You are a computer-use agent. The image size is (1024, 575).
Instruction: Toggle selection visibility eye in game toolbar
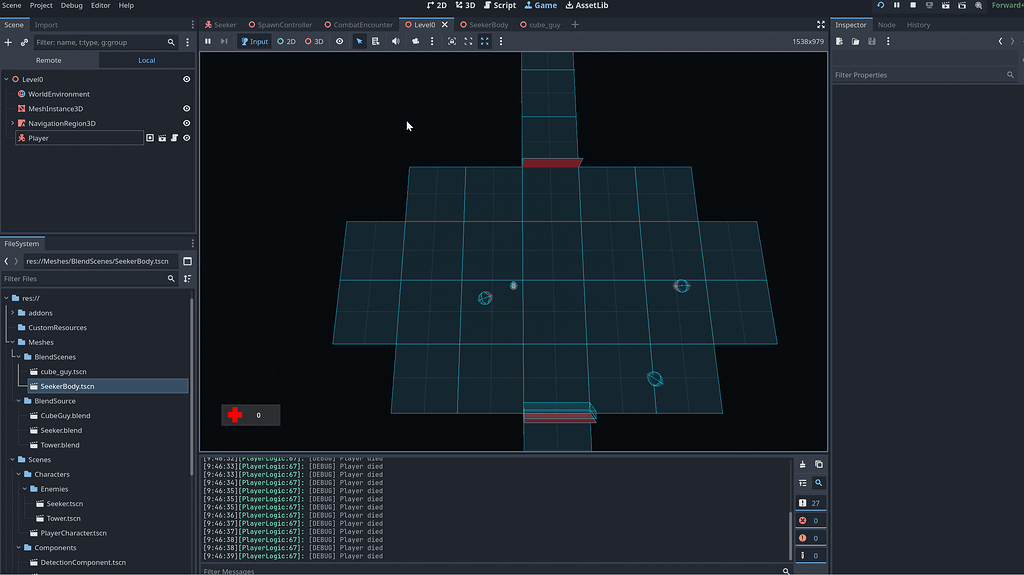340,41
